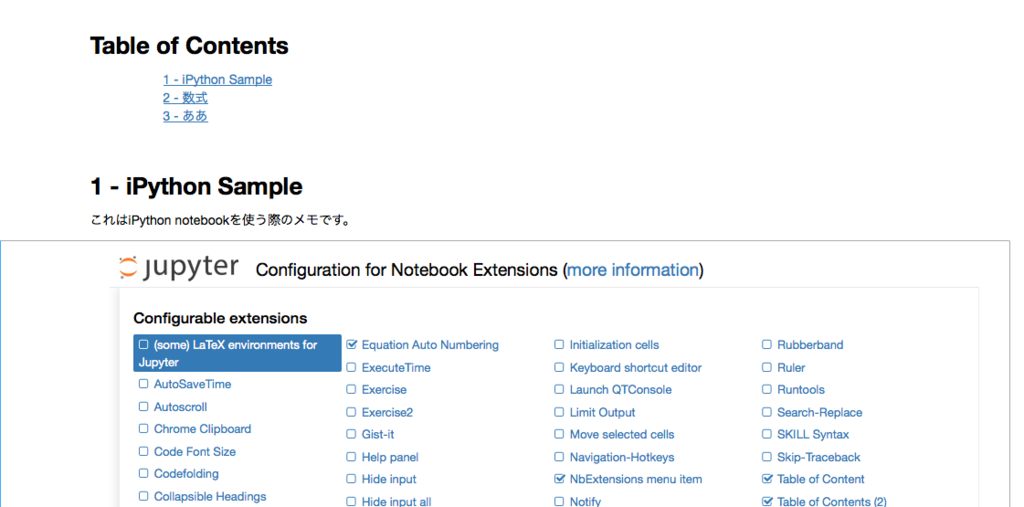The width and height of the screenshot is (1024, 507).
Task: Uncheck Equation Auto Numbering checkbox
Action: pyautogui.click(x=351, y=344)
